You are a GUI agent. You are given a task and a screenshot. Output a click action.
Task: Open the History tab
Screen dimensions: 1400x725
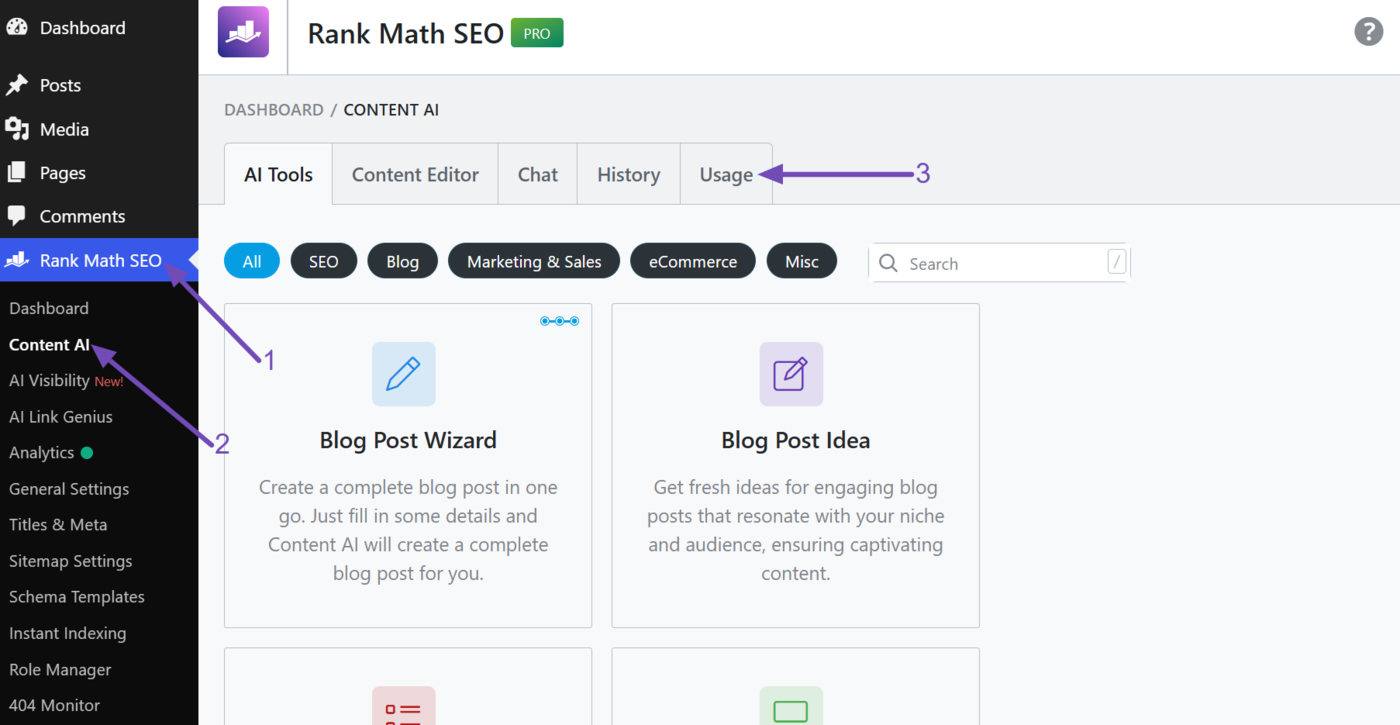click(x=629, y=174)
